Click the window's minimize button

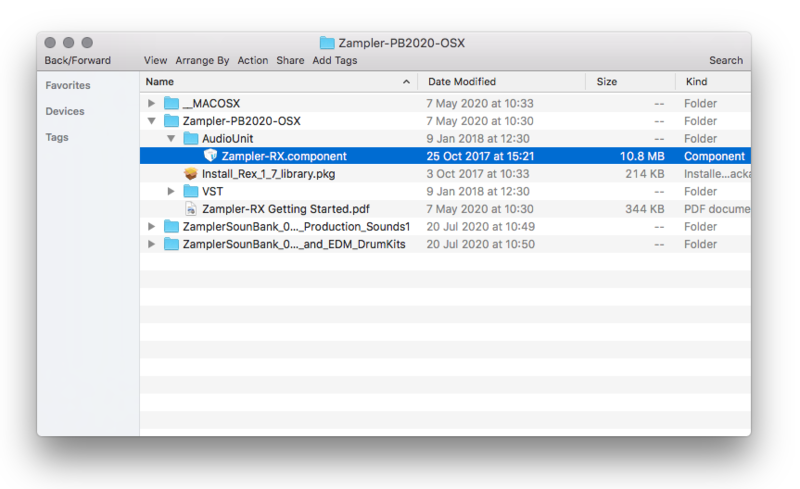[x=68, y=42]
